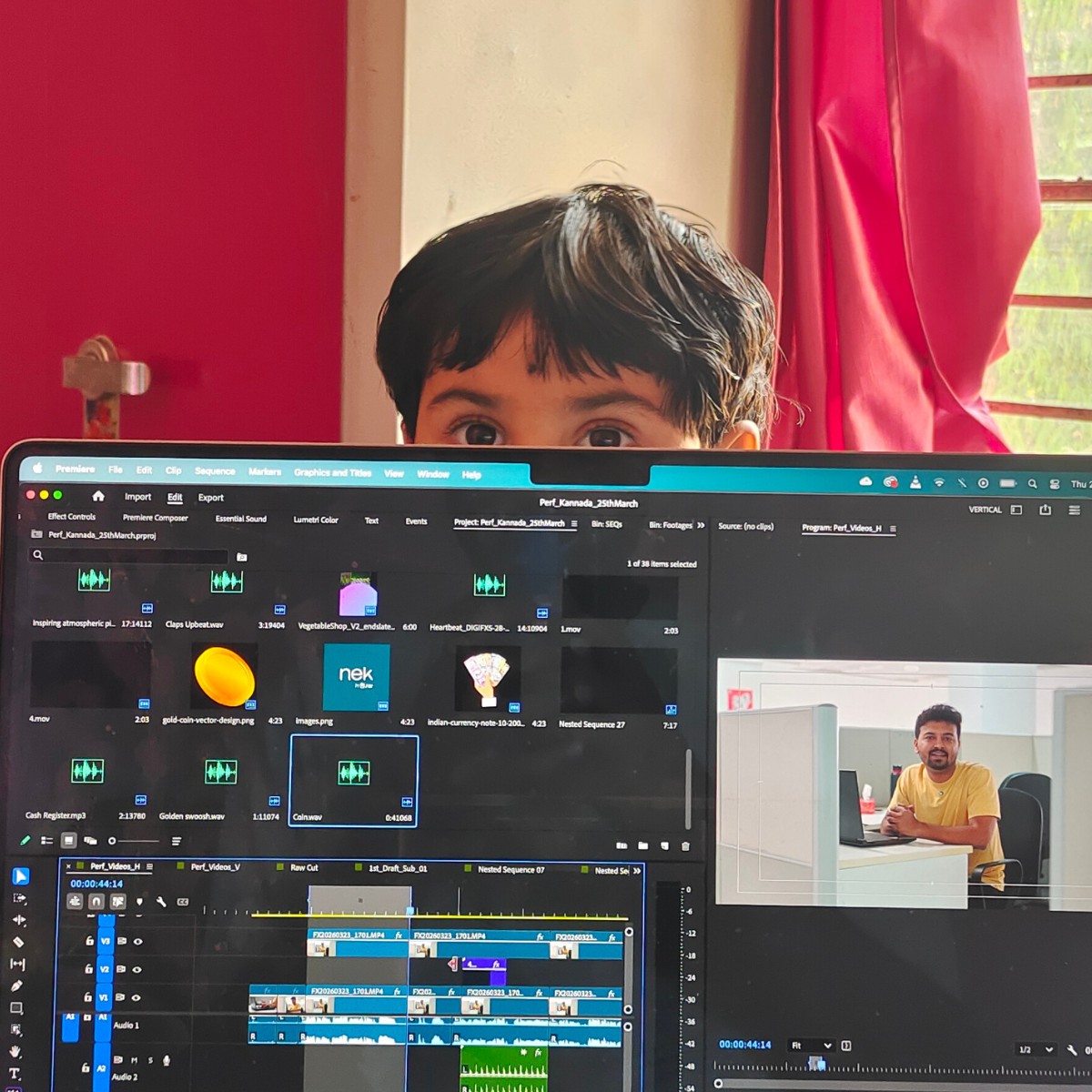Screen dimensions: 1092x1092
Task: Open Quick Export share icon
Action: coord(1045,510)
